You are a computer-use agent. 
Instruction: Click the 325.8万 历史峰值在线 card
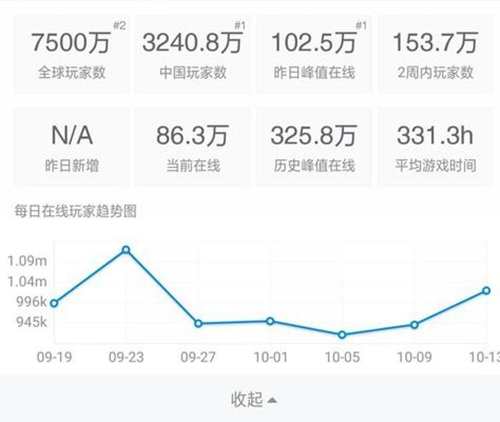click(314, 147)
